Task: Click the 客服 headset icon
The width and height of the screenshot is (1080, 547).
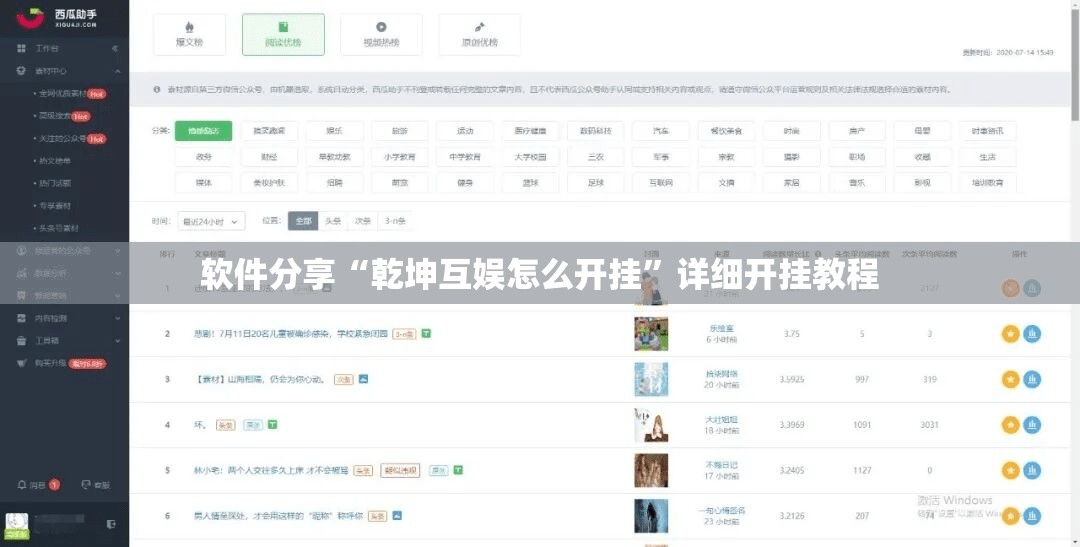Action: coord(86,485)
